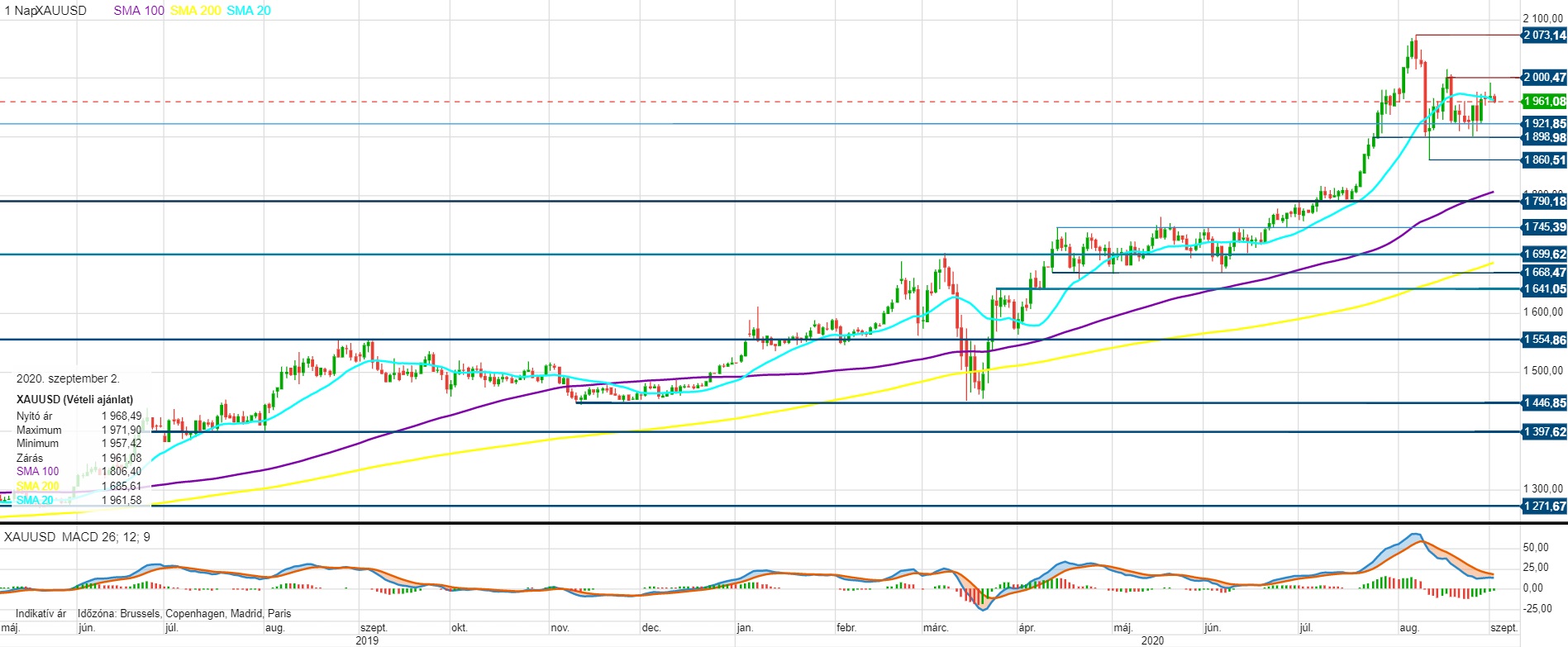
Task: Click the Időzóna: Brussels, Copenhagen, Madrid, Paris text
Action: (184, 614)
